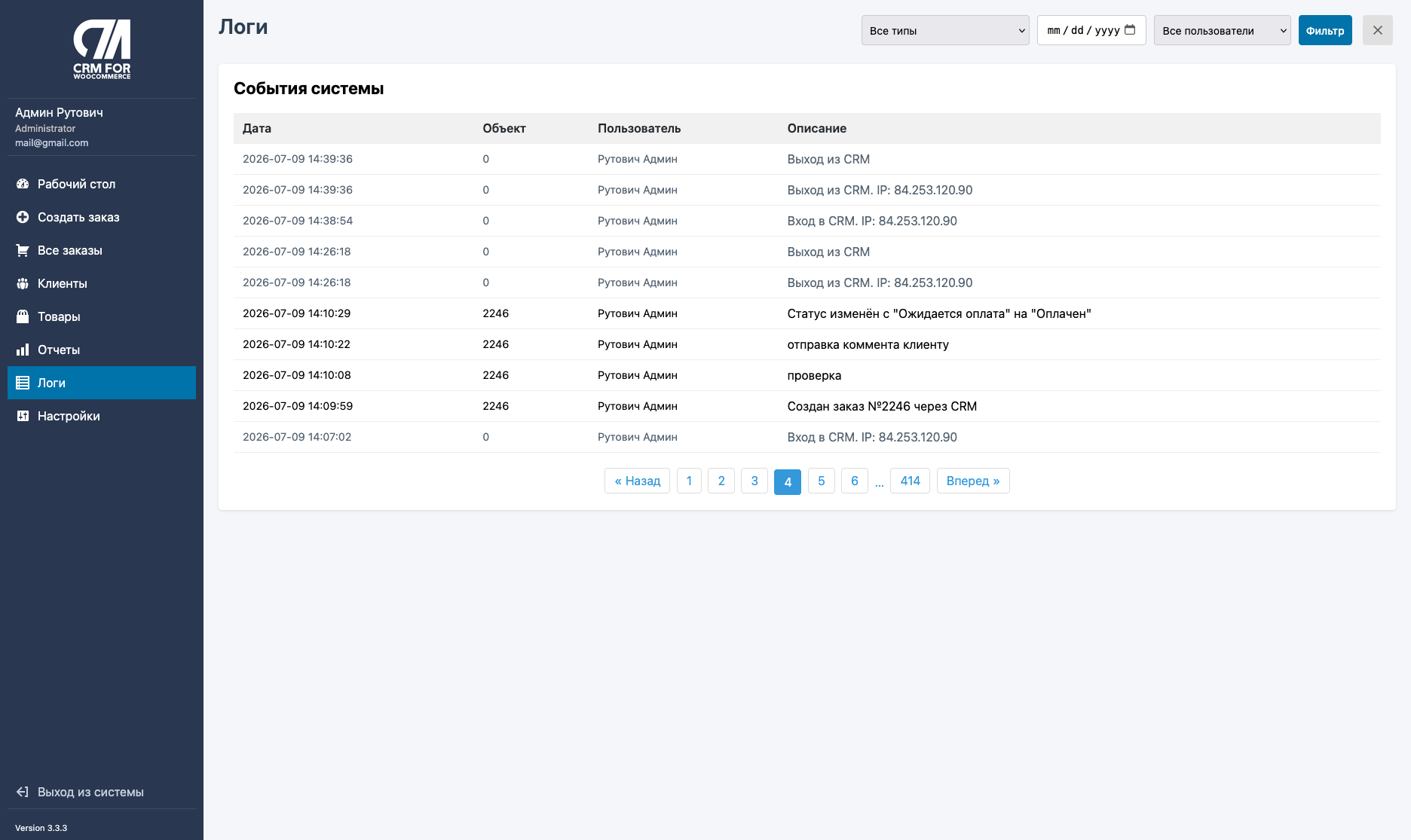Open the Рабочий стол menu item
Screen dimensions: 1411x840
[x=102, y=184]
